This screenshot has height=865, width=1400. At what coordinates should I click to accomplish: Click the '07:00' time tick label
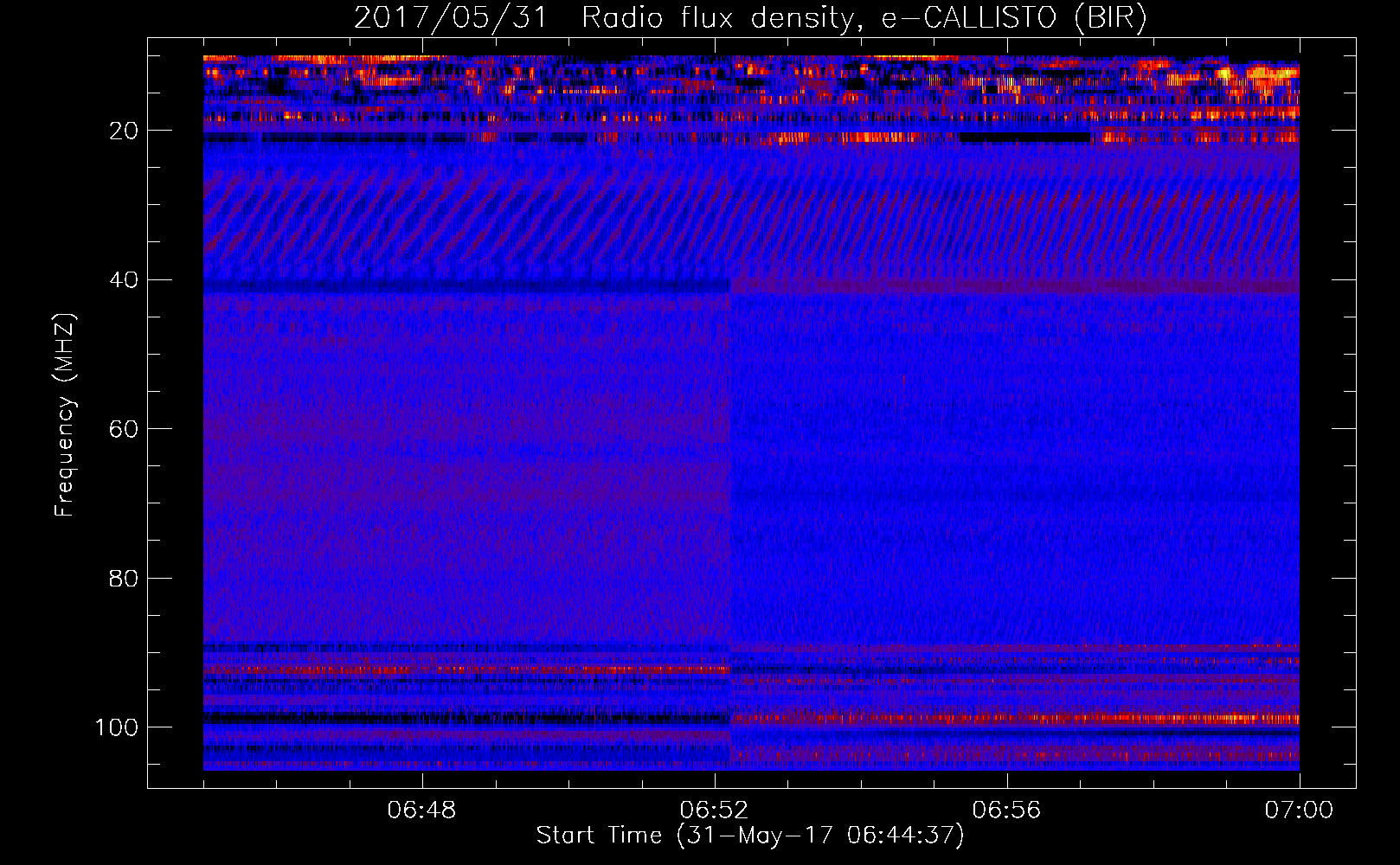(x=1300, y=811)
